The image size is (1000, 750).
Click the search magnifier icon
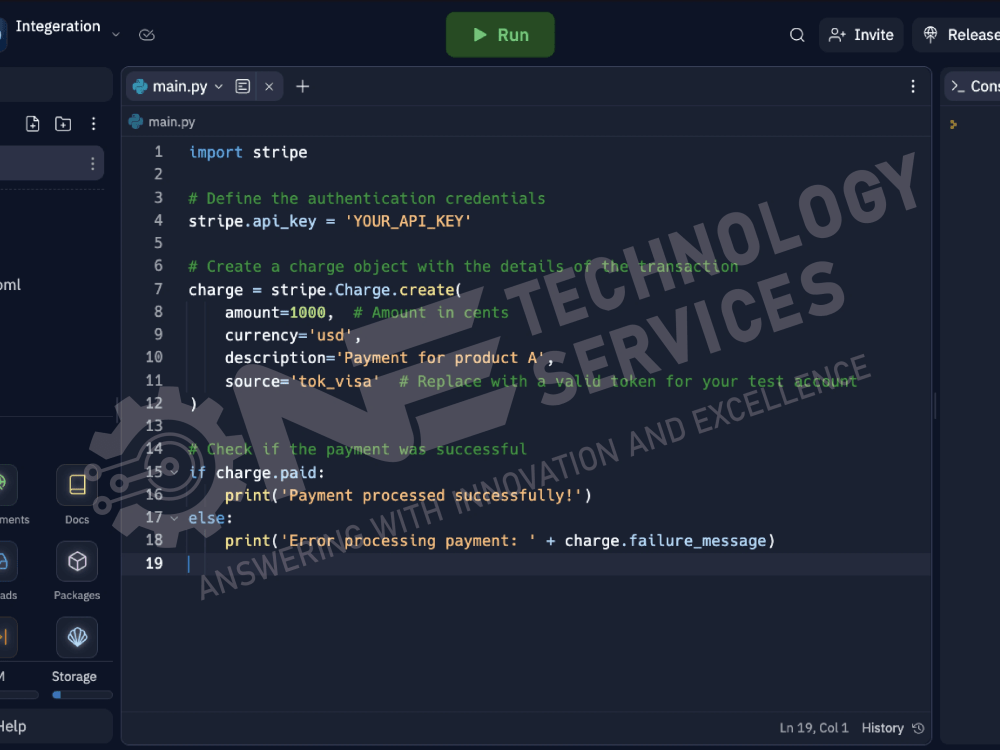pyautogui.click(x=797, y=34)
